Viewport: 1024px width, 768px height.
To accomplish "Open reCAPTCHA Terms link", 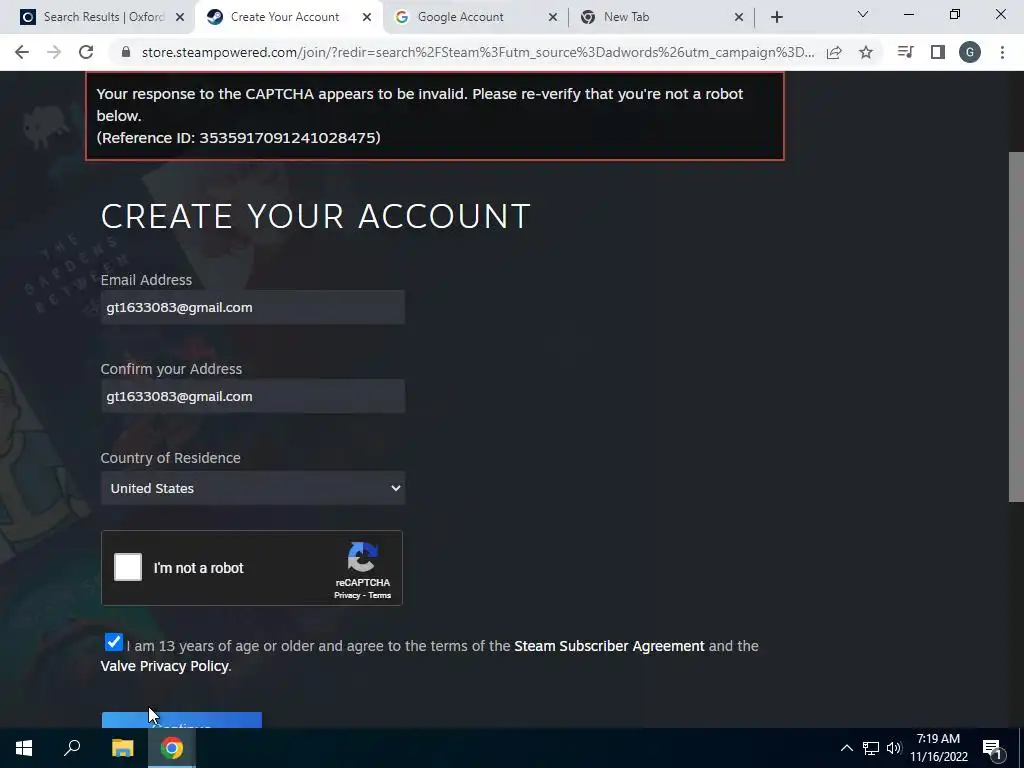I will pos(379,596).
